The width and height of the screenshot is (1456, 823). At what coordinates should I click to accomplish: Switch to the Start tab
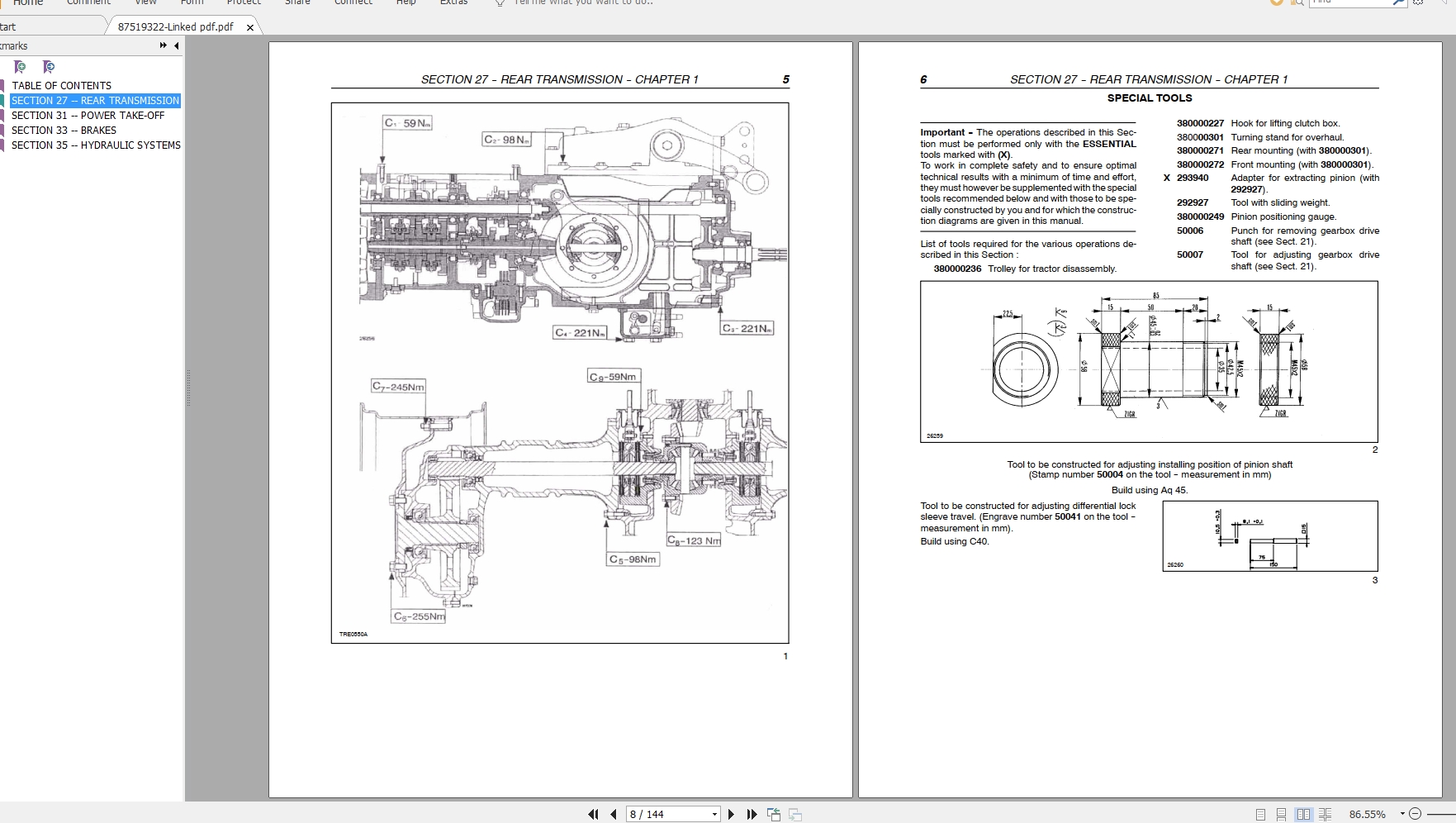pyautogui.click(x=8, y=26)
